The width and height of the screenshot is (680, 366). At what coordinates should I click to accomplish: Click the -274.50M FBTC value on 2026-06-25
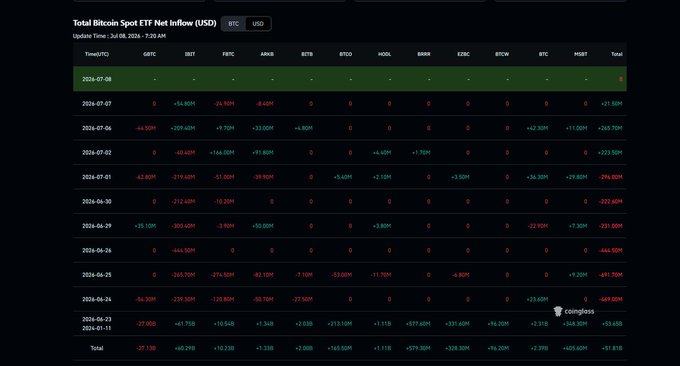[222, 275]
